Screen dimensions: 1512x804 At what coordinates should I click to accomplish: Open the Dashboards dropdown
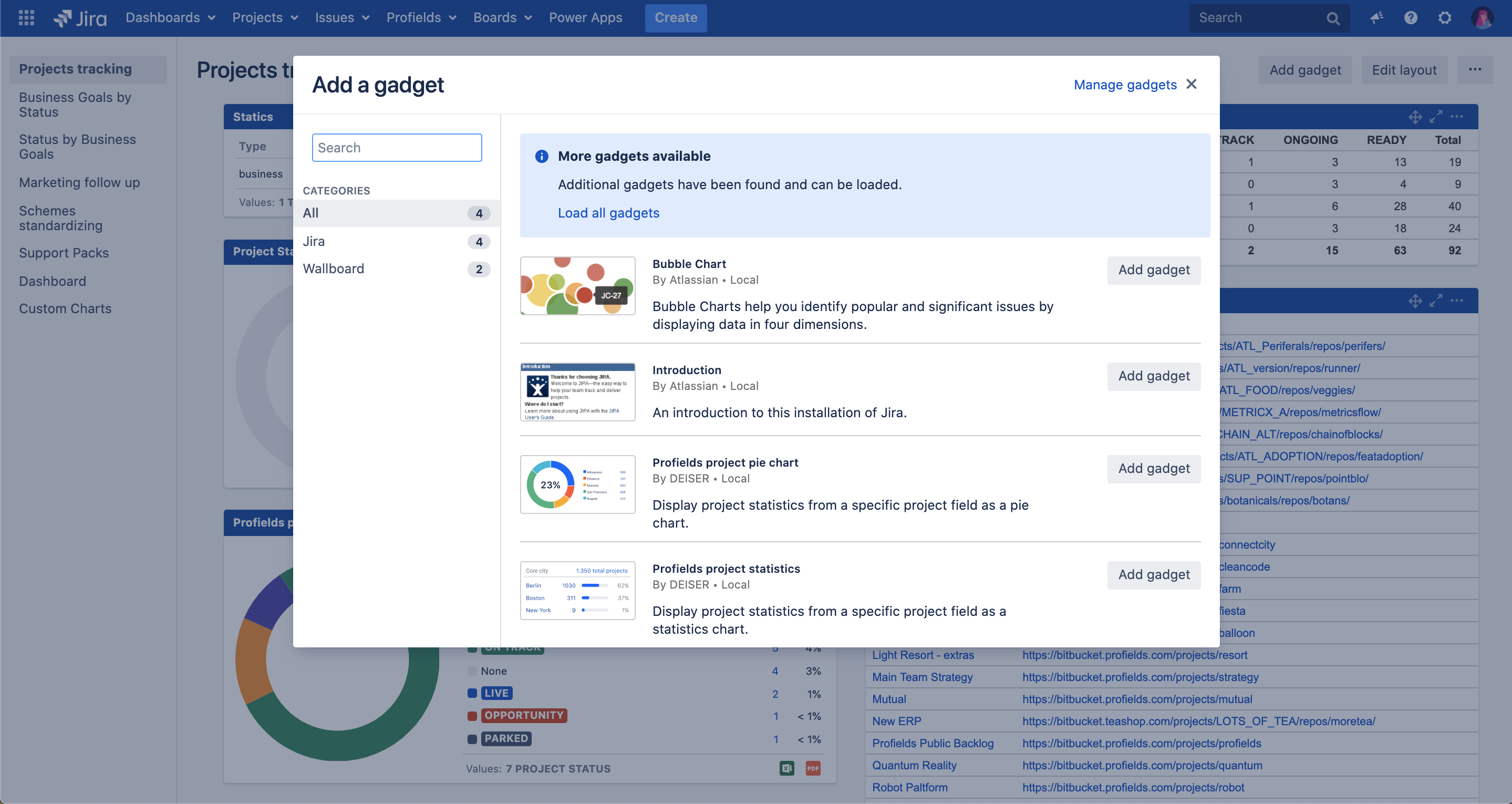[170, 18]
